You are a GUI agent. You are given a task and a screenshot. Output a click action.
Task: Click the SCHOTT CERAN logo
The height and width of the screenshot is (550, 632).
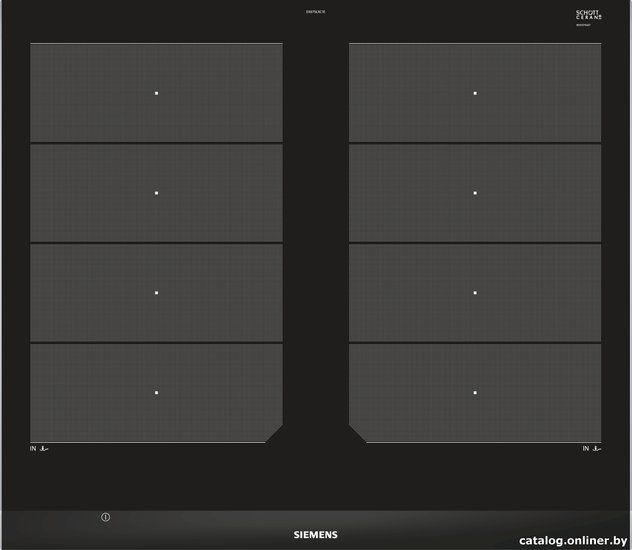(x=588, y=15)
